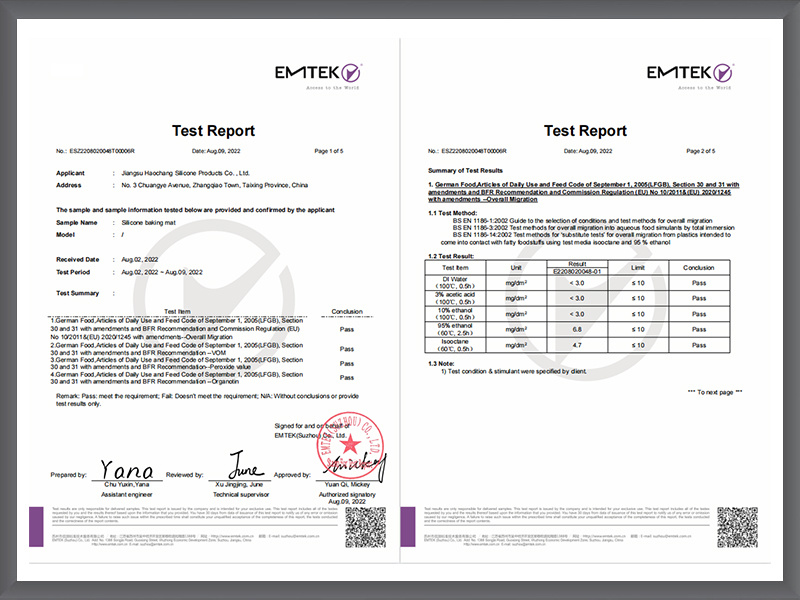This screenshot has height=600, width=800.
Task: Click 'Pass' for the Organotin summary item
Action: coord(347,378)
